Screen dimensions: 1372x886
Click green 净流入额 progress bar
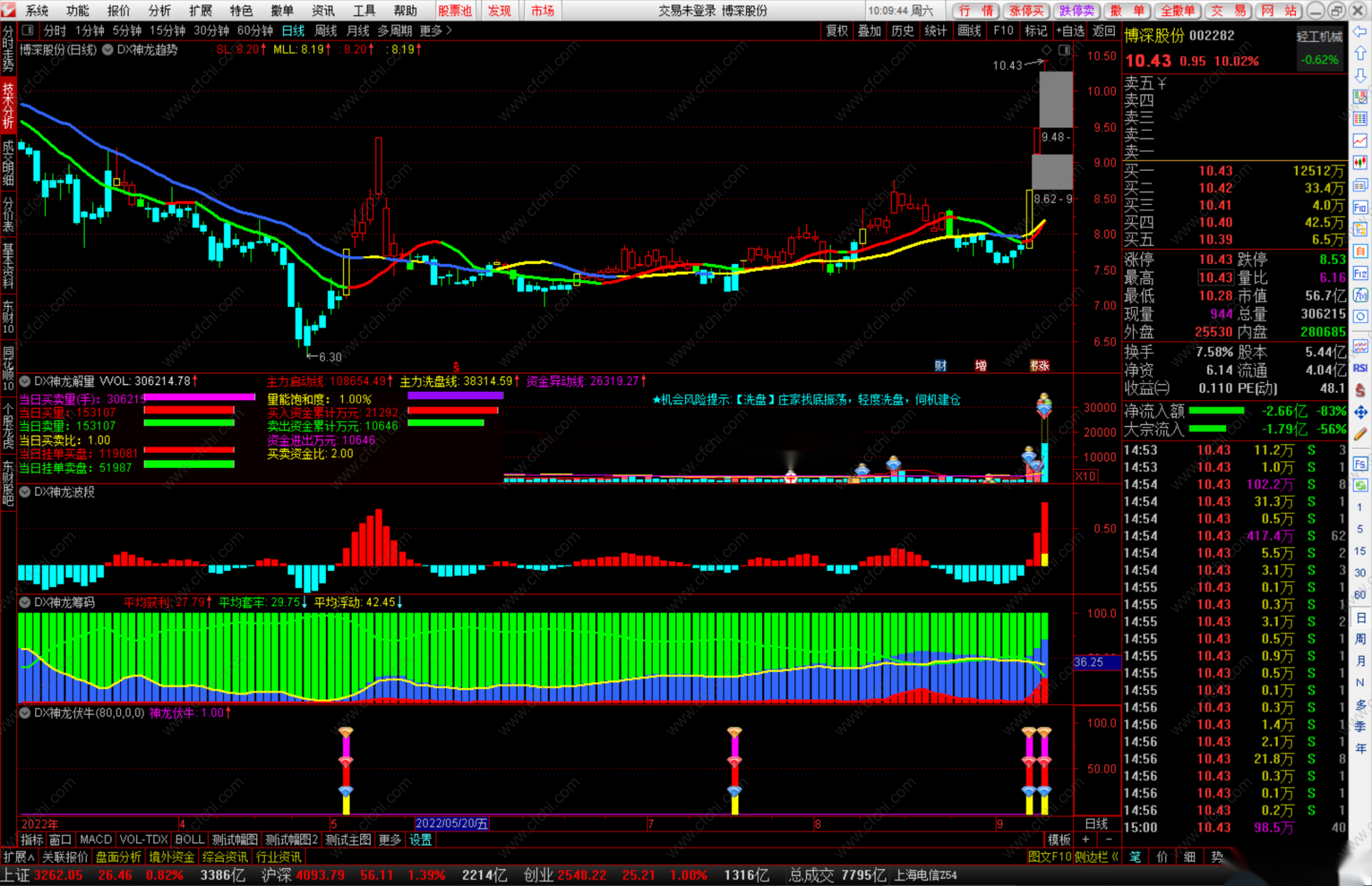[x=1216, y=410]
